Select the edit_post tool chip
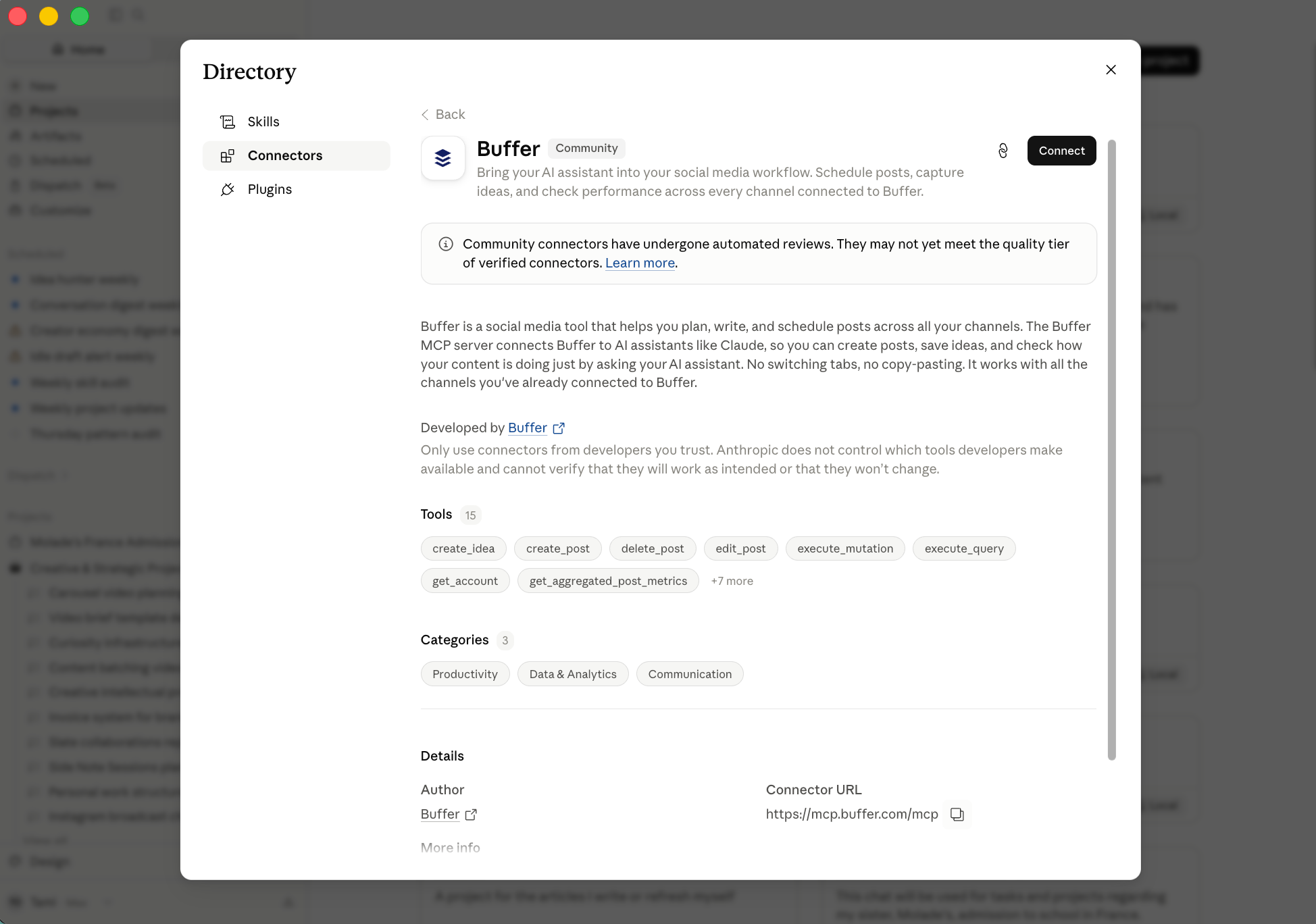The image size is (1316, 924). (x=740, y=548)
